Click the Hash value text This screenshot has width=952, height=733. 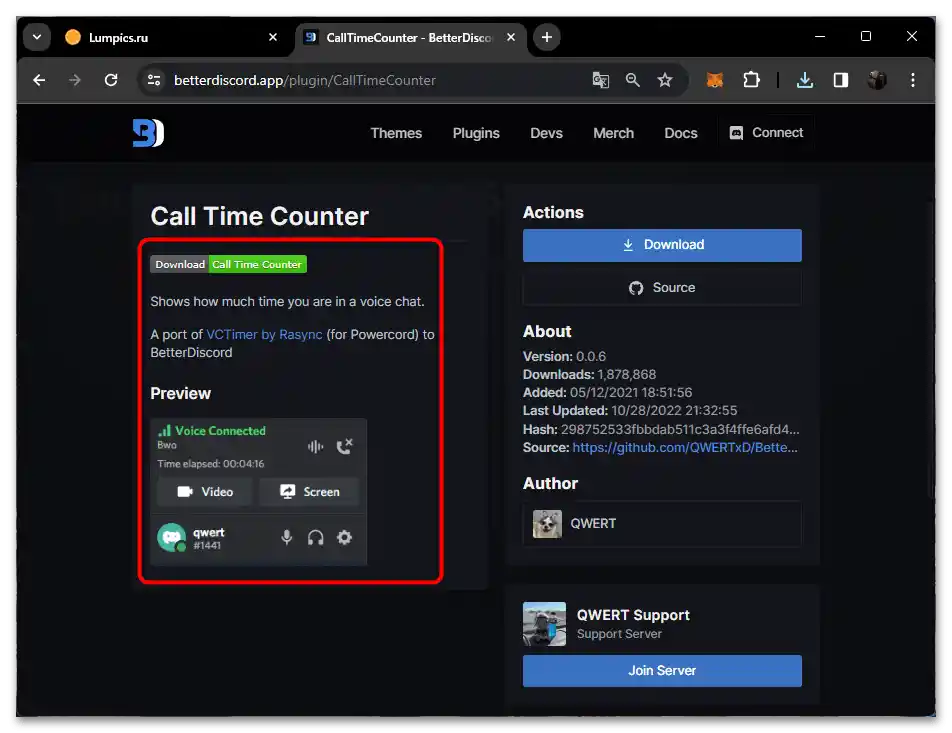click(x=680, y=429)
